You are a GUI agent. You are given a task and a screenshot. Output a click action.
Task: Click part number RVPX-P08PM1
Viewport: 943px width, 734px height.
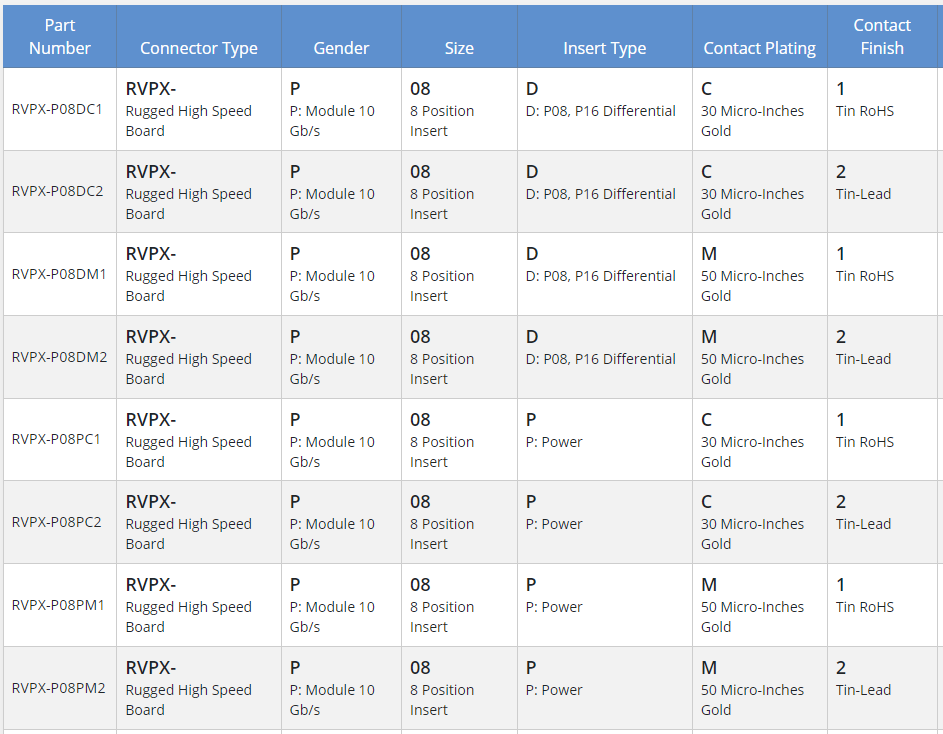[x=58, y=605]
